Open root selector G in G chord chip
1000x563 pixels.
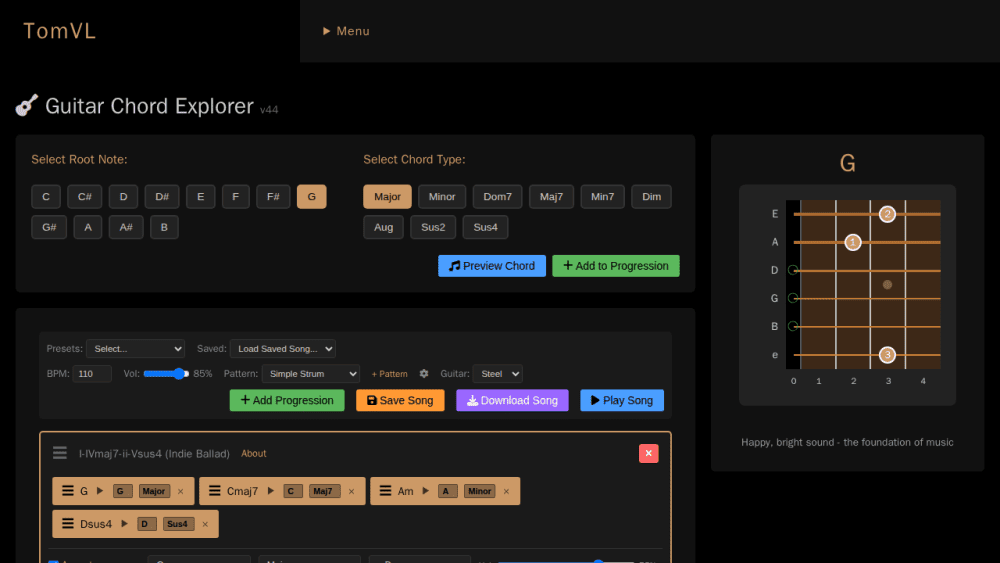122,491
